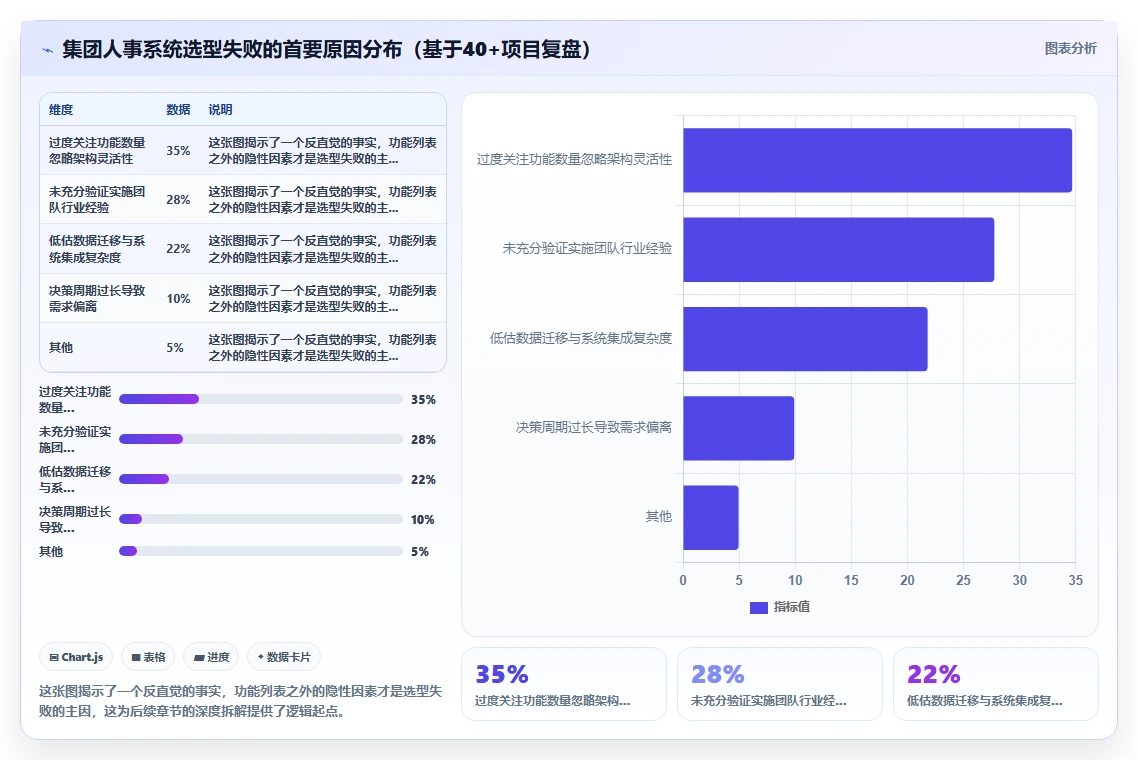Click the chart bar for 决策周期过长导致需求偏离

(x=738, y=428)
